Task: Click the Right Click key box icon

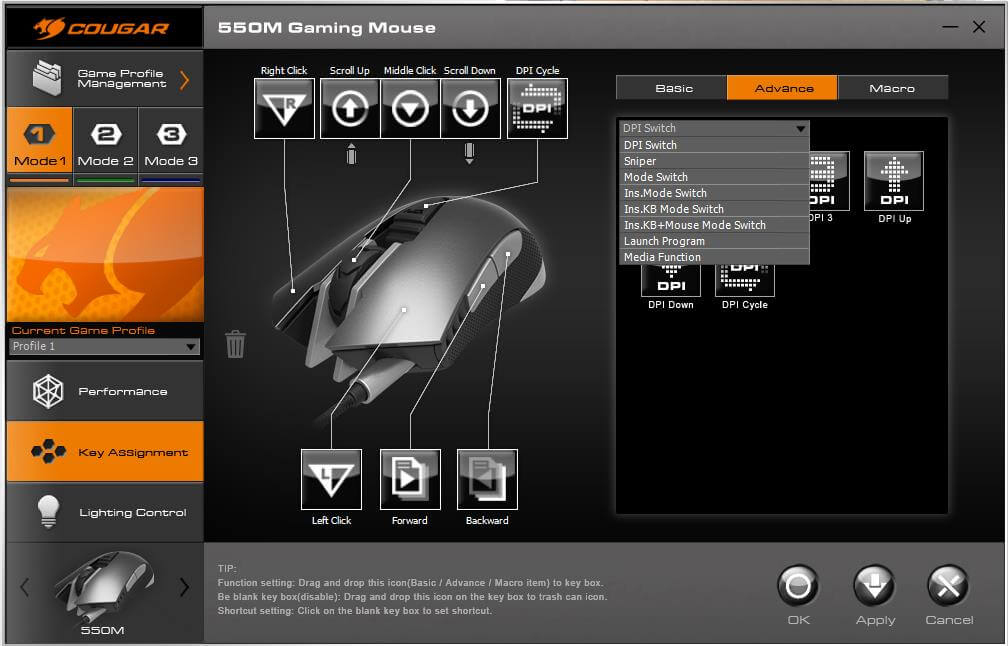Action: click(x=284, y=108)
